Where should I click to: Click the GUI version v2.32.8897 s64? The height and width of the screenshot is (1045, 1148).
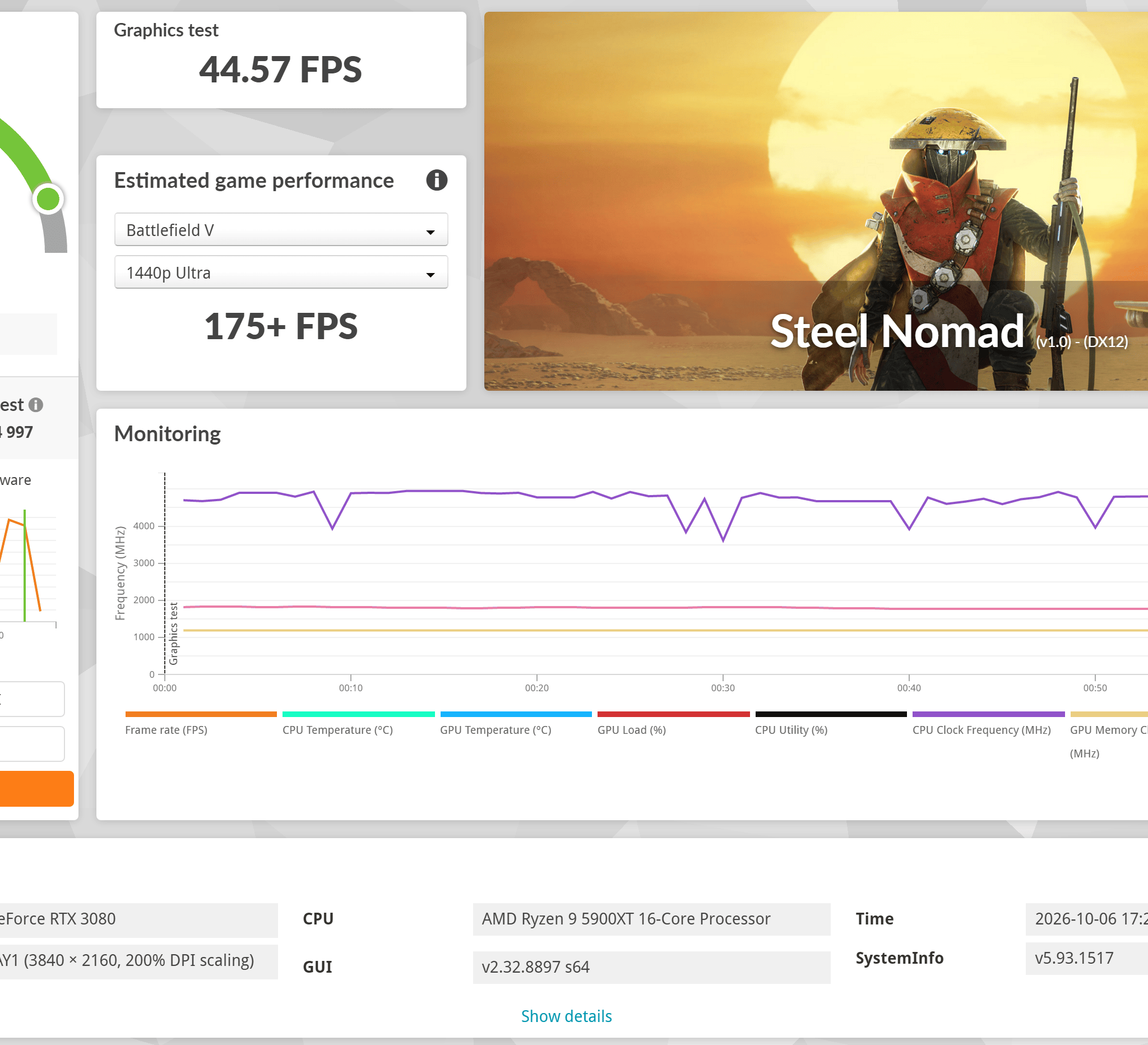click(651, 967)
